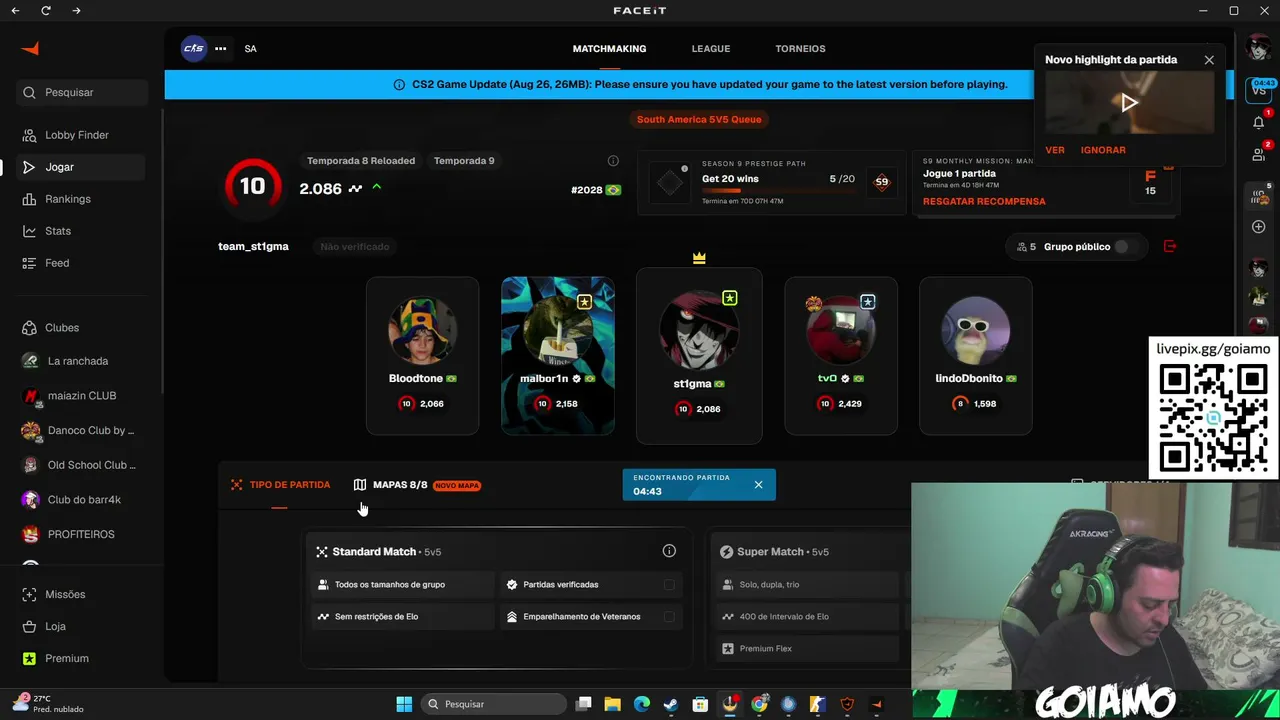1280x720 pixels.
Task: Open Counter-Strike icon in the taskbar
Action: [817, 704]
